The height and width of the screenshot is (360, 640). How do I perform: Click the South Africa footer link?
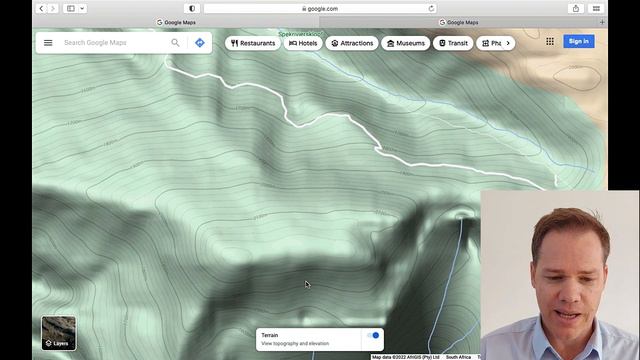tap(458, 357)
